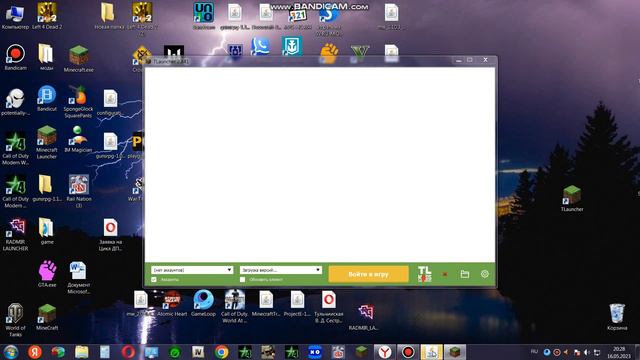Select the Minecraft.exe desktop icon
Screen dimensions: 640x360
click(78, 59)
